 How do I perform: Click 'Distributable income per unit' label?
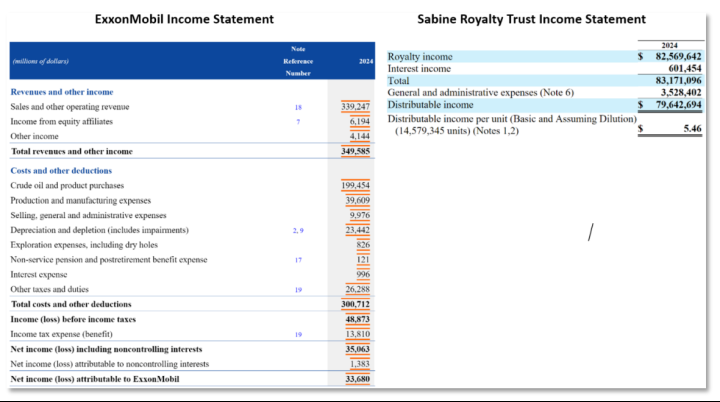tap(512, 125)
